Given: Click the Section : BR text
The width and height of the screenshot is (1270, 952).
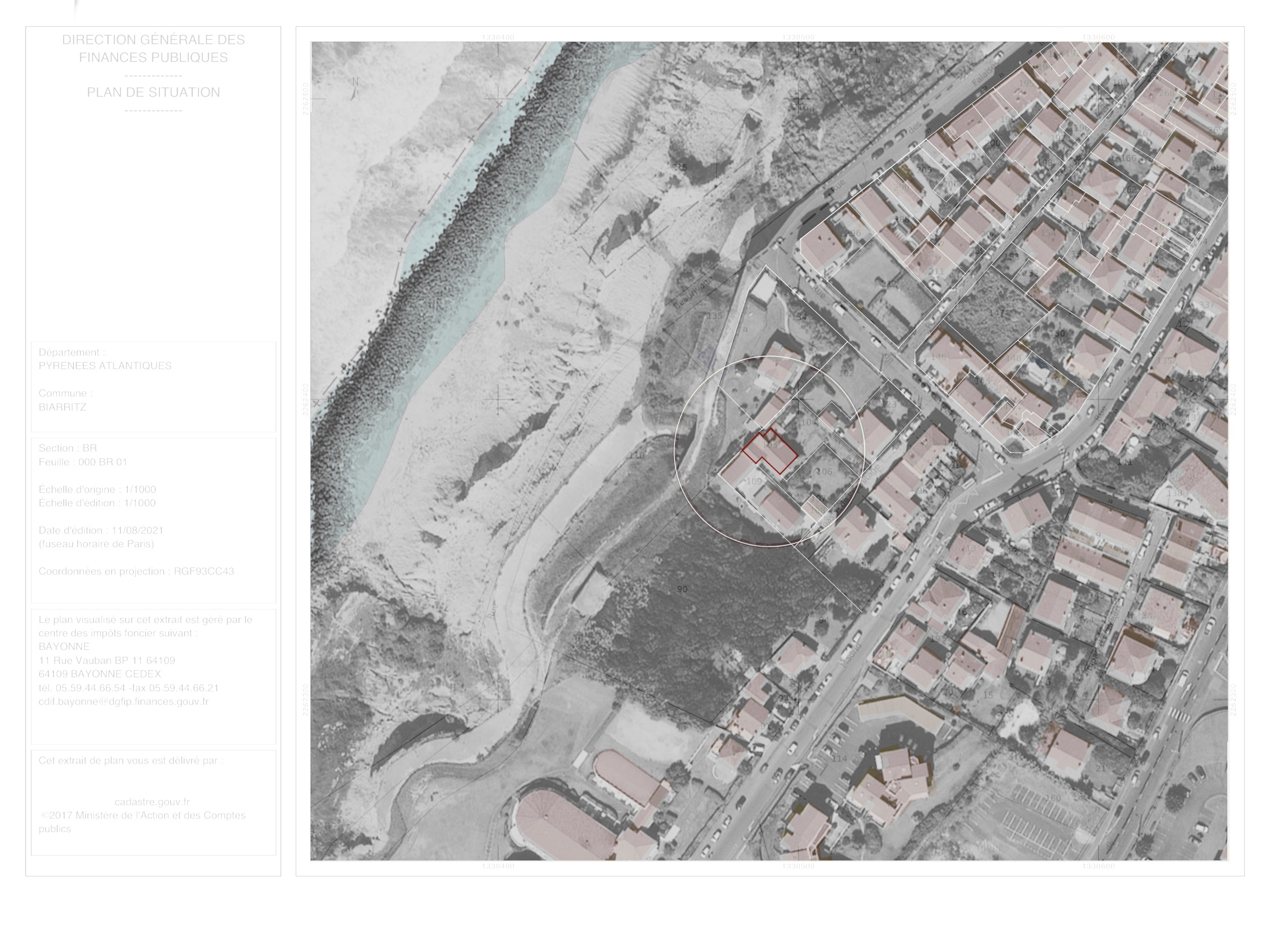Looking at the screenshot, I should click(x=68, y=448).
